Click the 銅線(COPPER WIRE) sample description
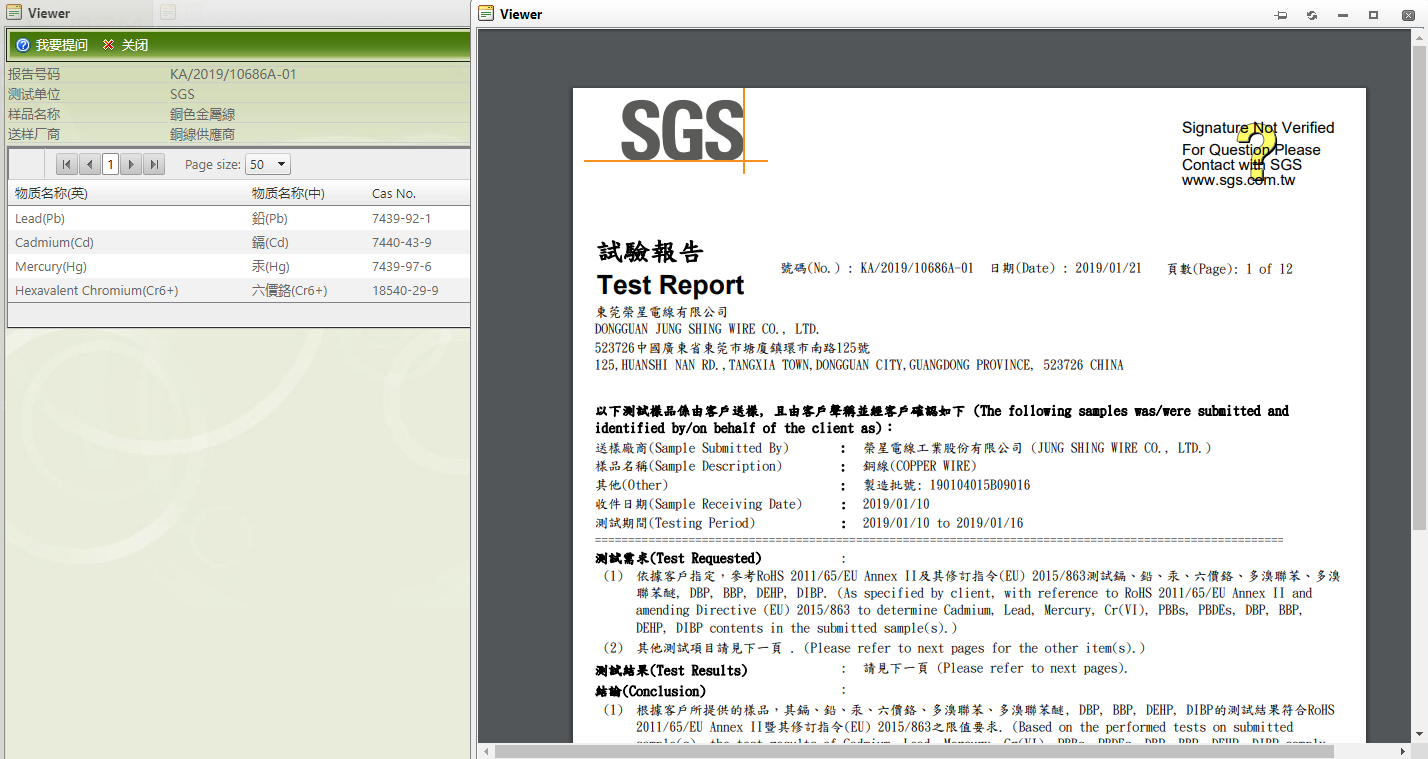 [920, 466]
